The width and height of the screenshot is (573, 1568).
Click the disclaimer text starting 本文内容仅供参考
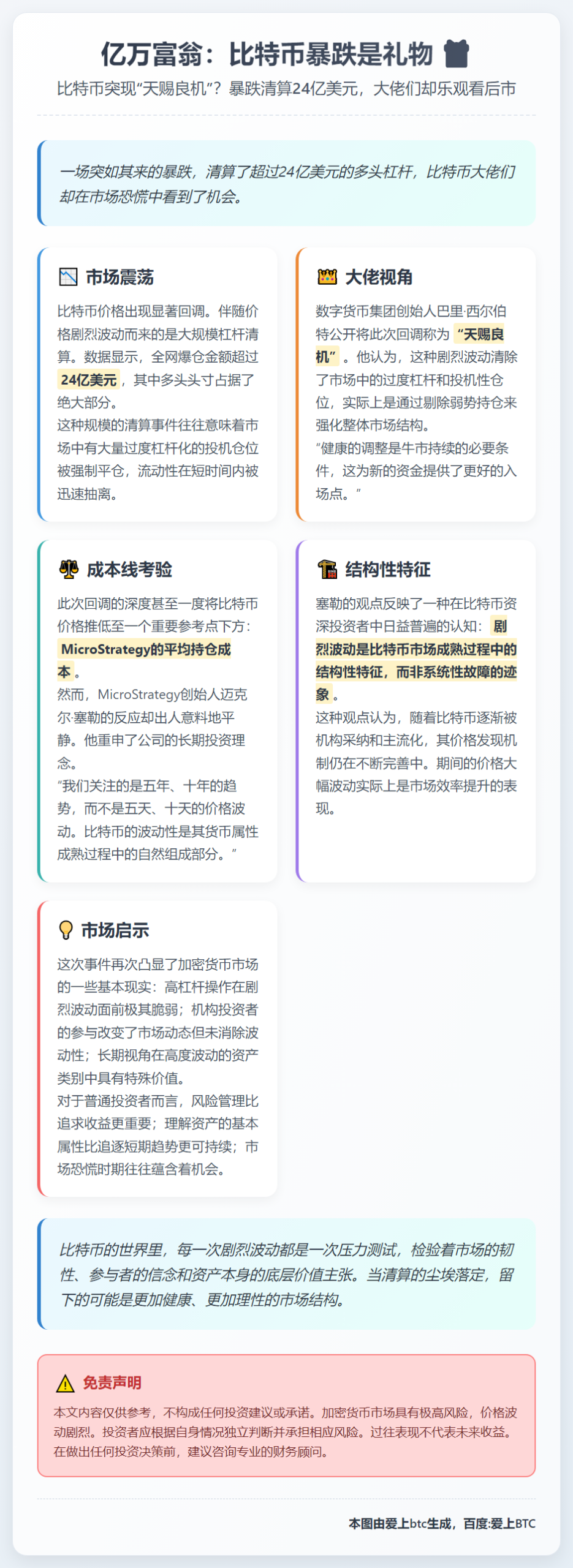pos(286,1432)
